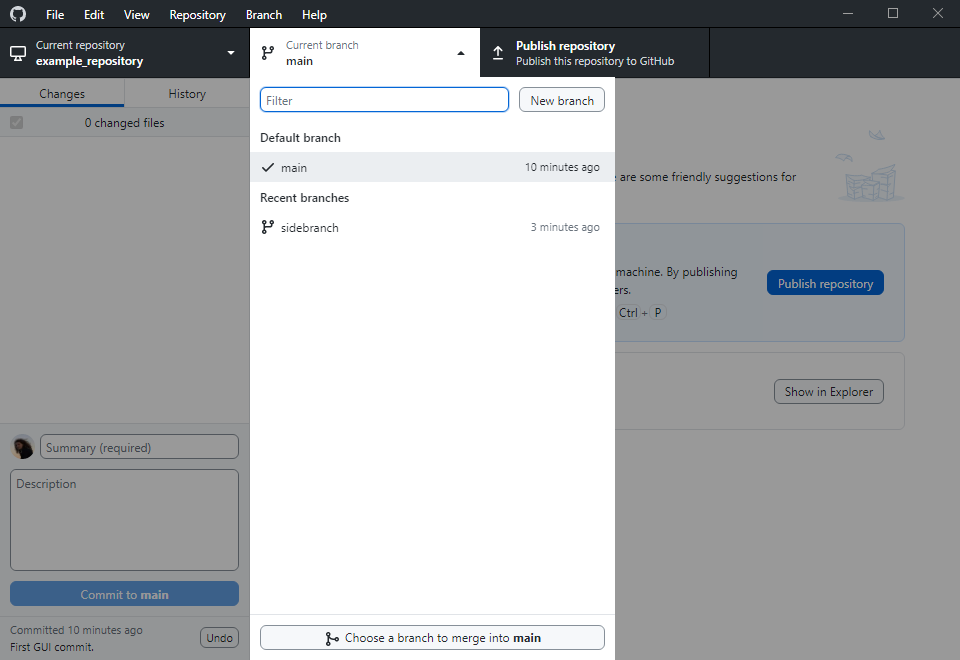Click the 'Committed 10 minutes ago' text

click(x=77, y=630)
